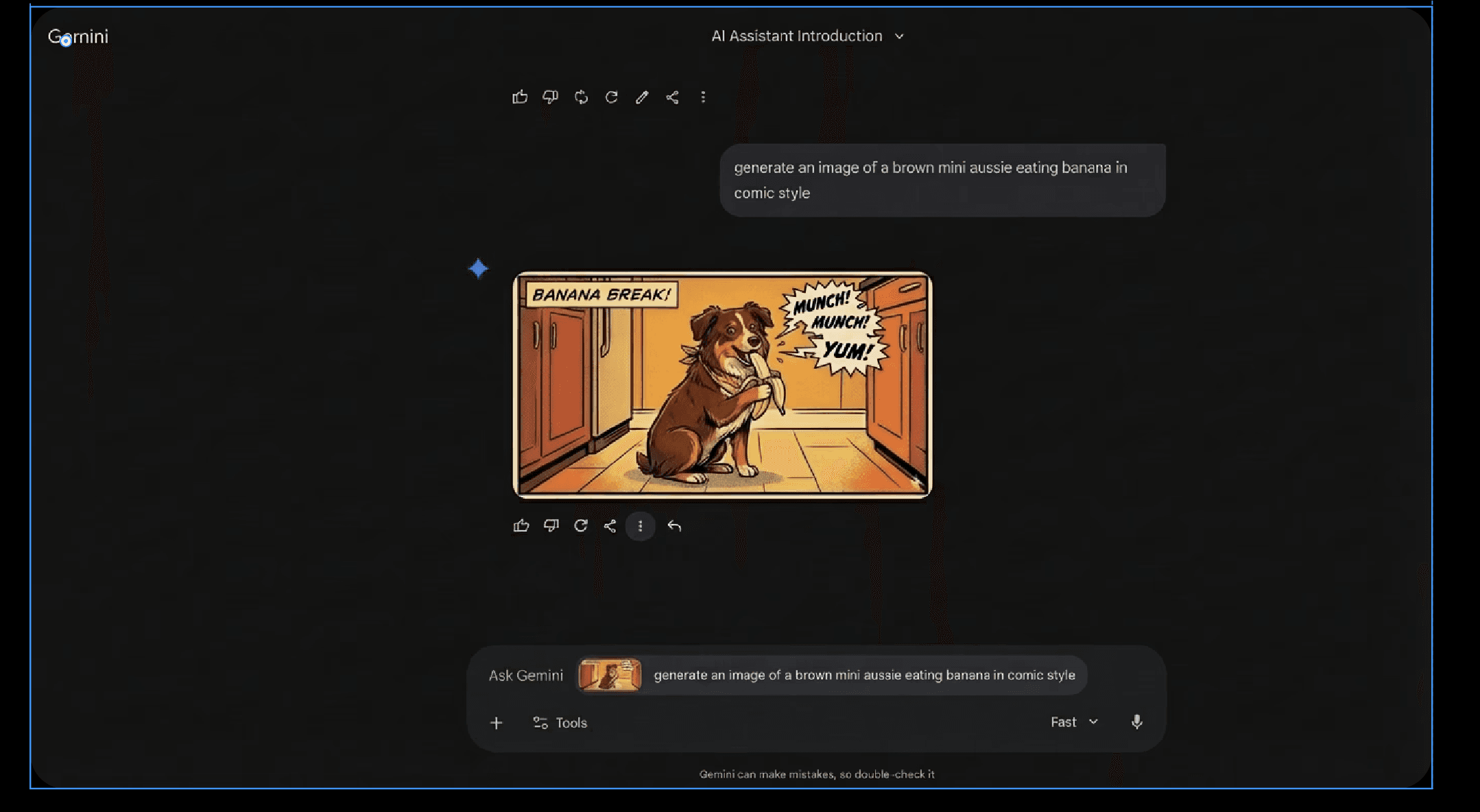Click the two-arrow sync icon in top row
1480x812 pixels.
[x=581, y=97]
